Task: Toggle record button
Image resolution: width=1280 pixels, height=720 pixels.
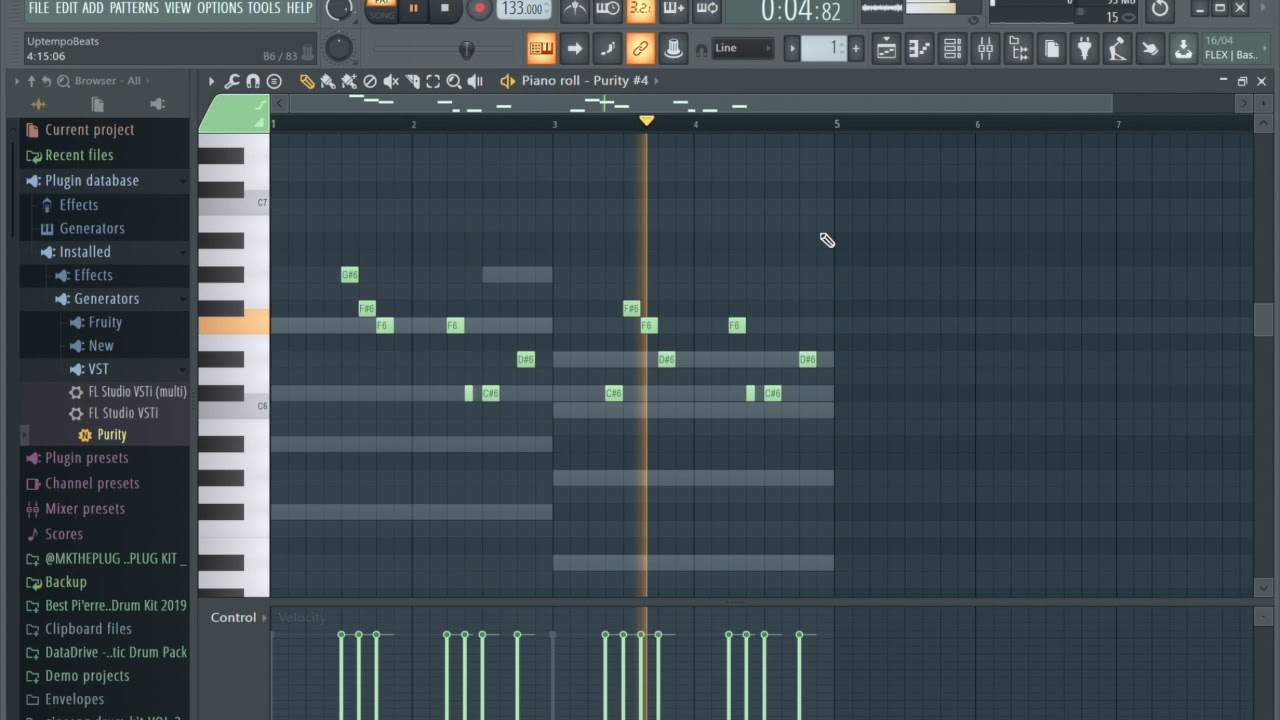Action: click(x=479, y=9)
